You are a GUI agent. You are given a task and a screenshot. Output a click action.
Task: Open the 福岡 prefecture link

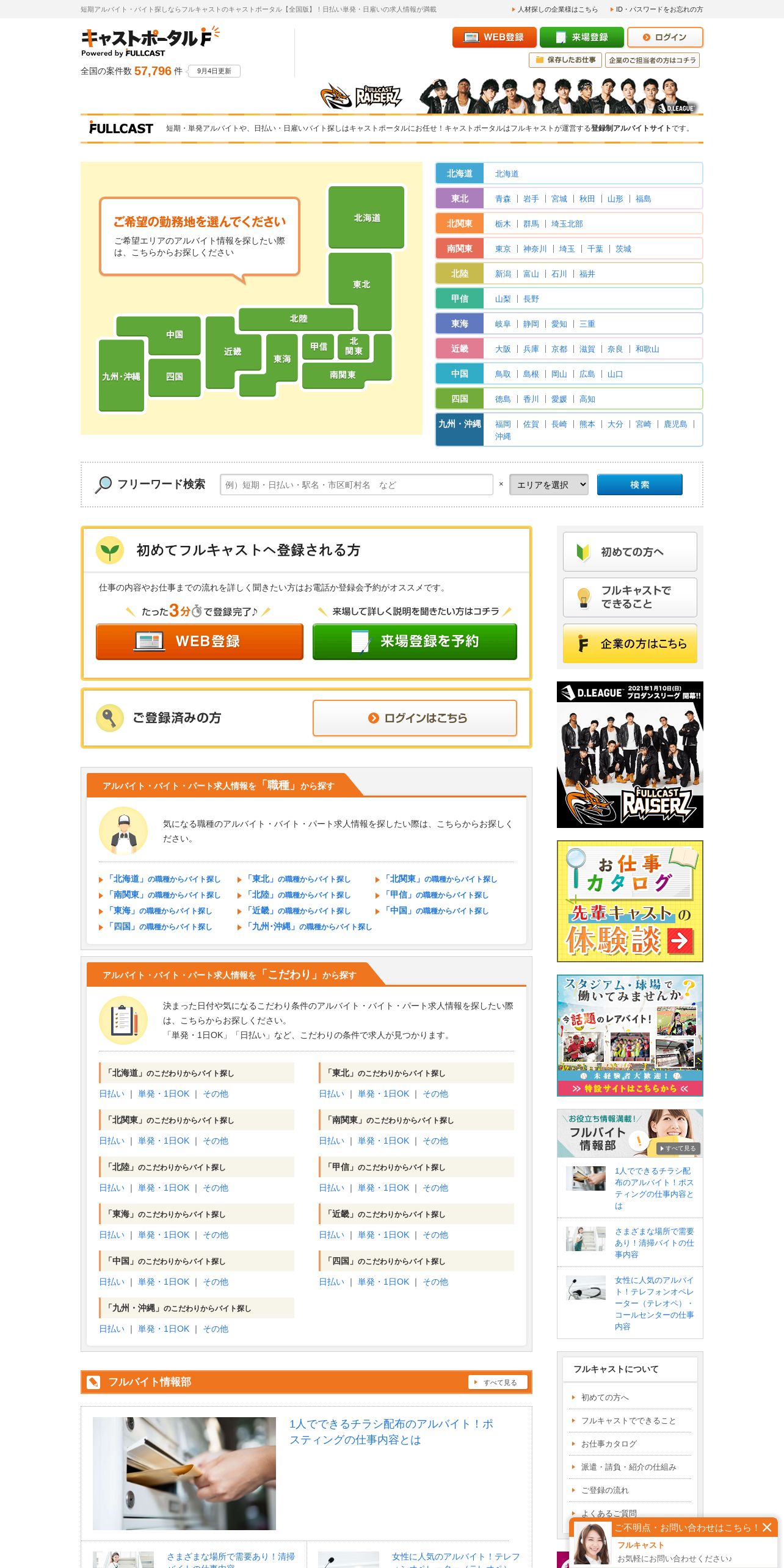[x=503, y=424]
